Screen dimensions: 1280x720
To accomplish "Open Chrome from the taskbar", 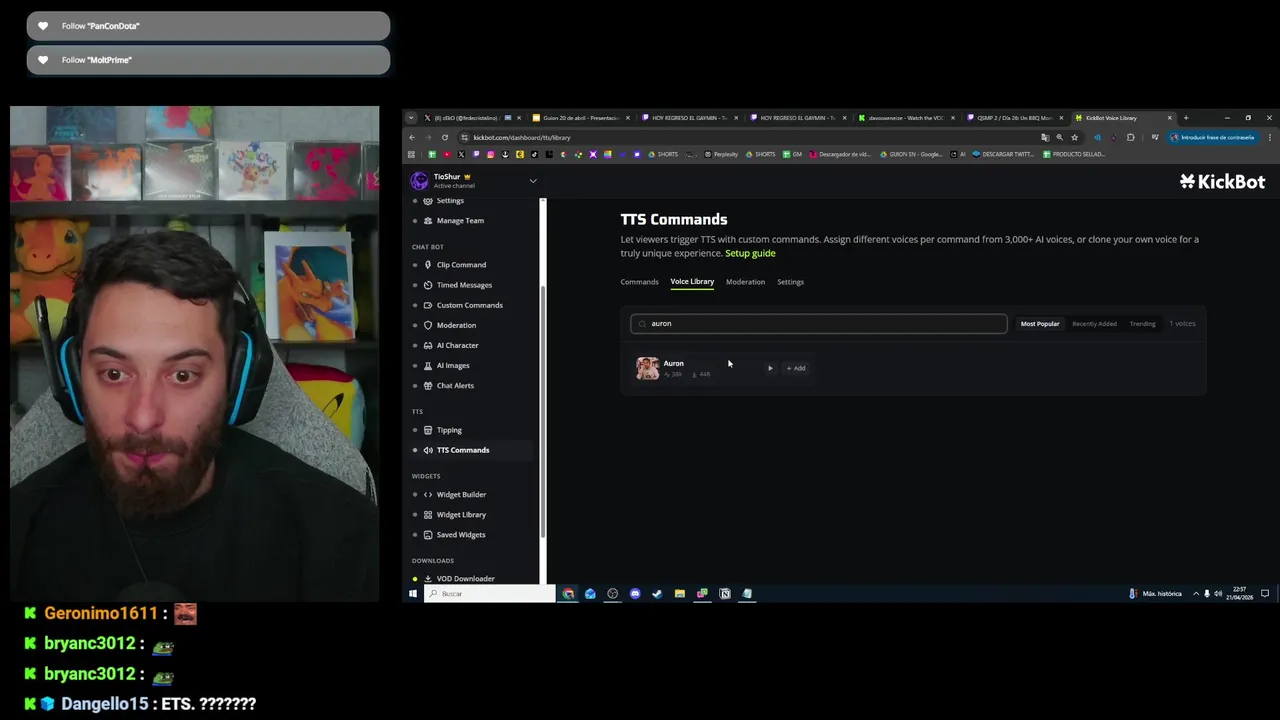I will point(568,593).
